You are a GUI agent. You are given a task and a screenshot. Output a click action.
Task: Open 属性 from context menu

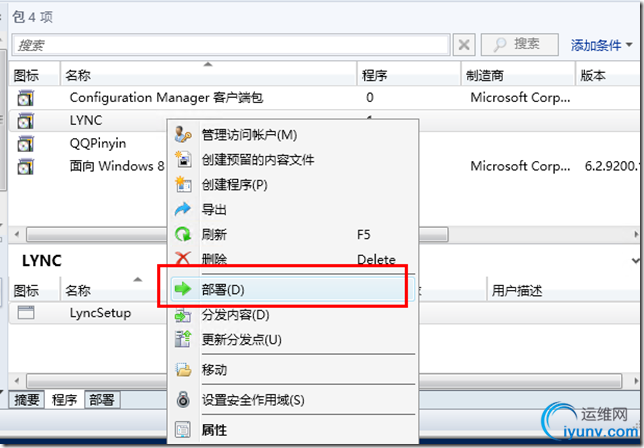click(x=293, y=430)
